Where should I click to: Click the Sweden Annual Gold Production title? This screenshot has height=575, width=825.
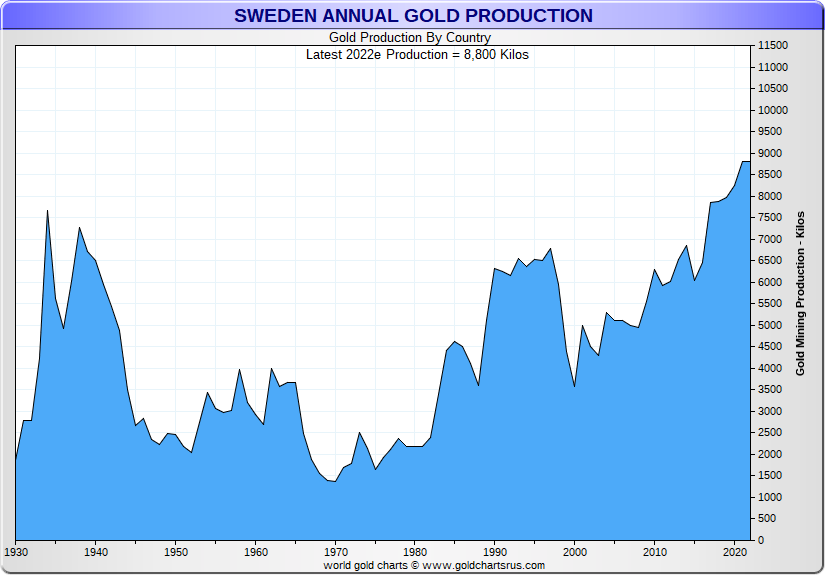[413, 16]
